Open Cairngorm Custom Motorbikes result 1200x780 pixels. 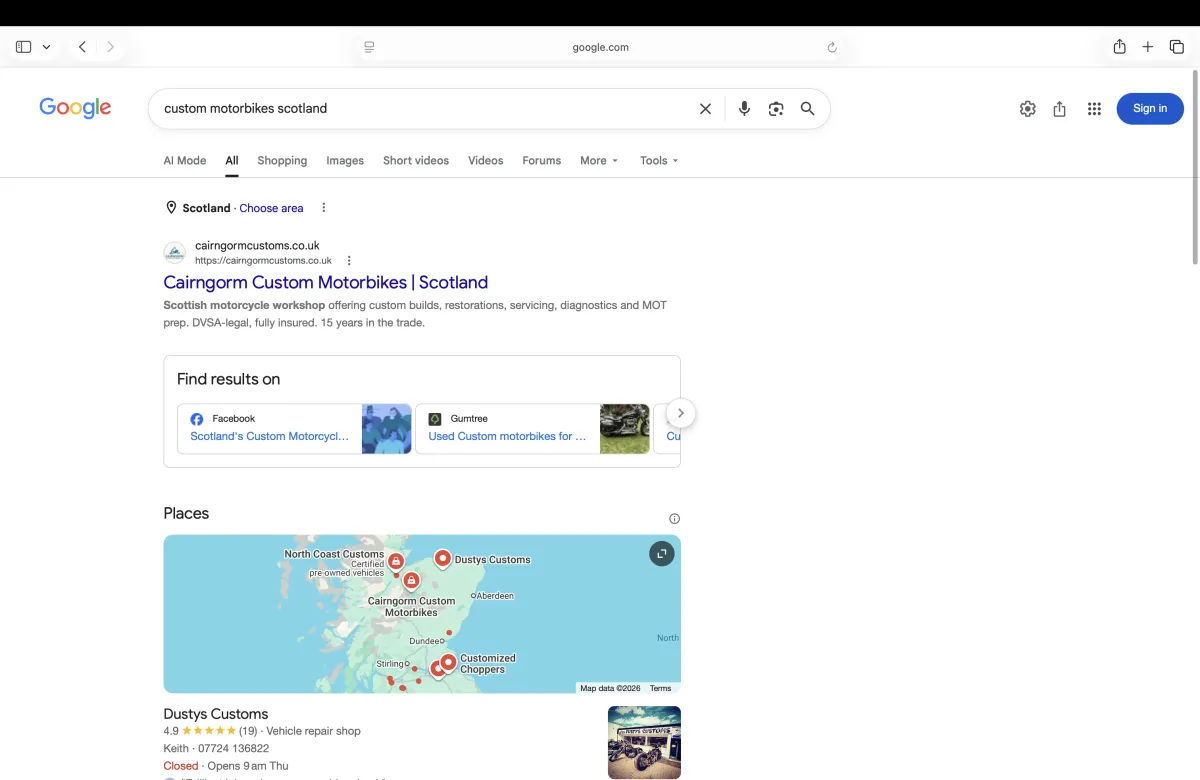(326, 282)
